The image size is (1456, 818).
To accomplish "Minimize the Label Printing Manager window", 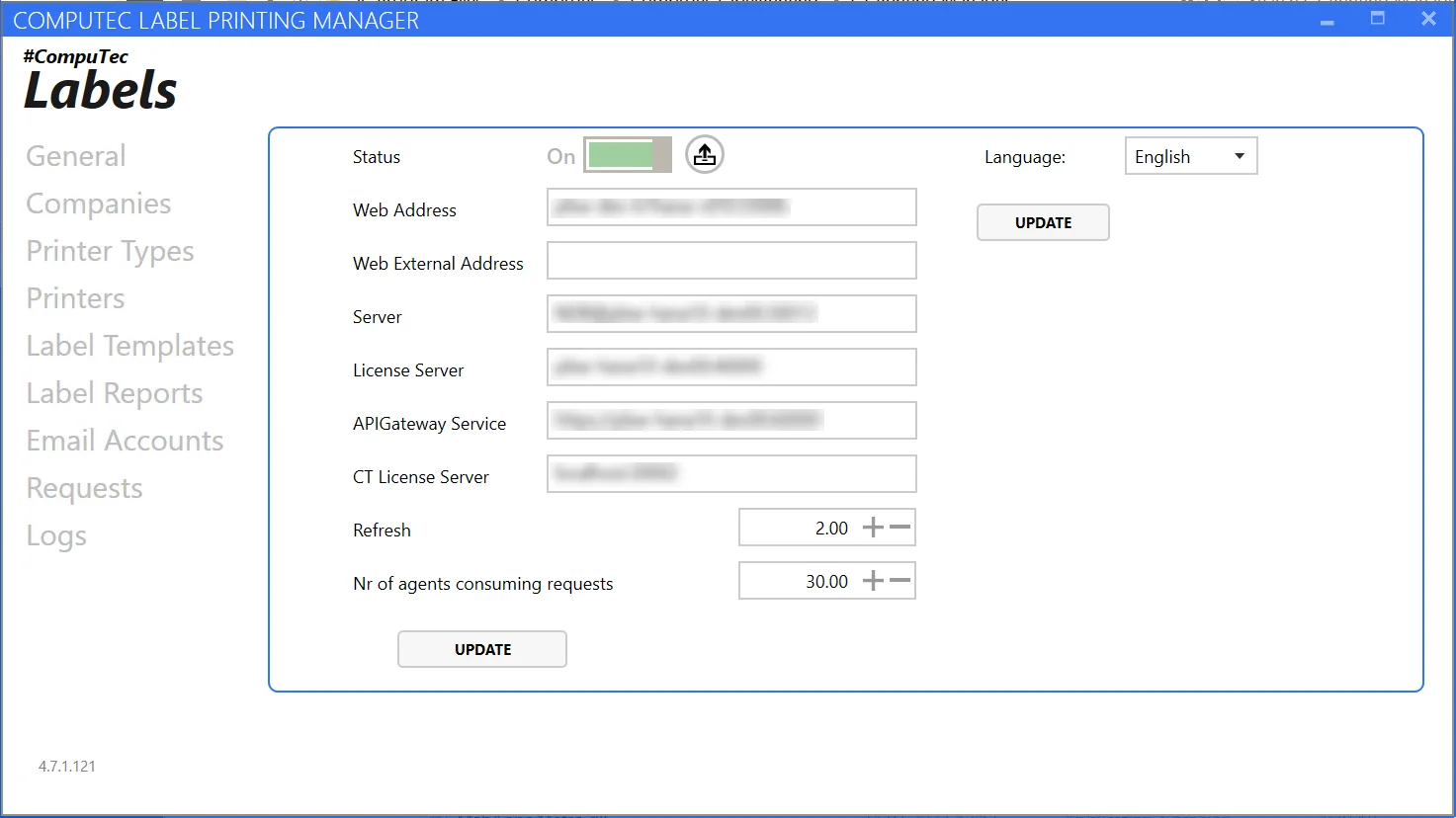I will [x=1328, y=20].
